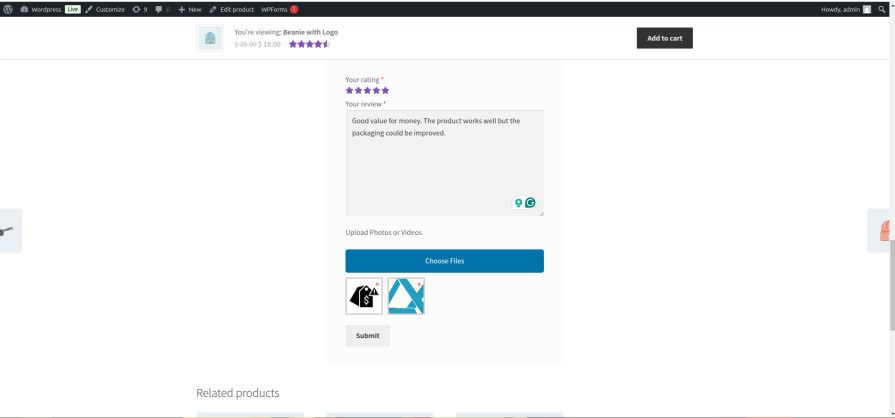Screen dimensions: 895x418
Task: Remove the price tag image upload
Action: (377, 284)
